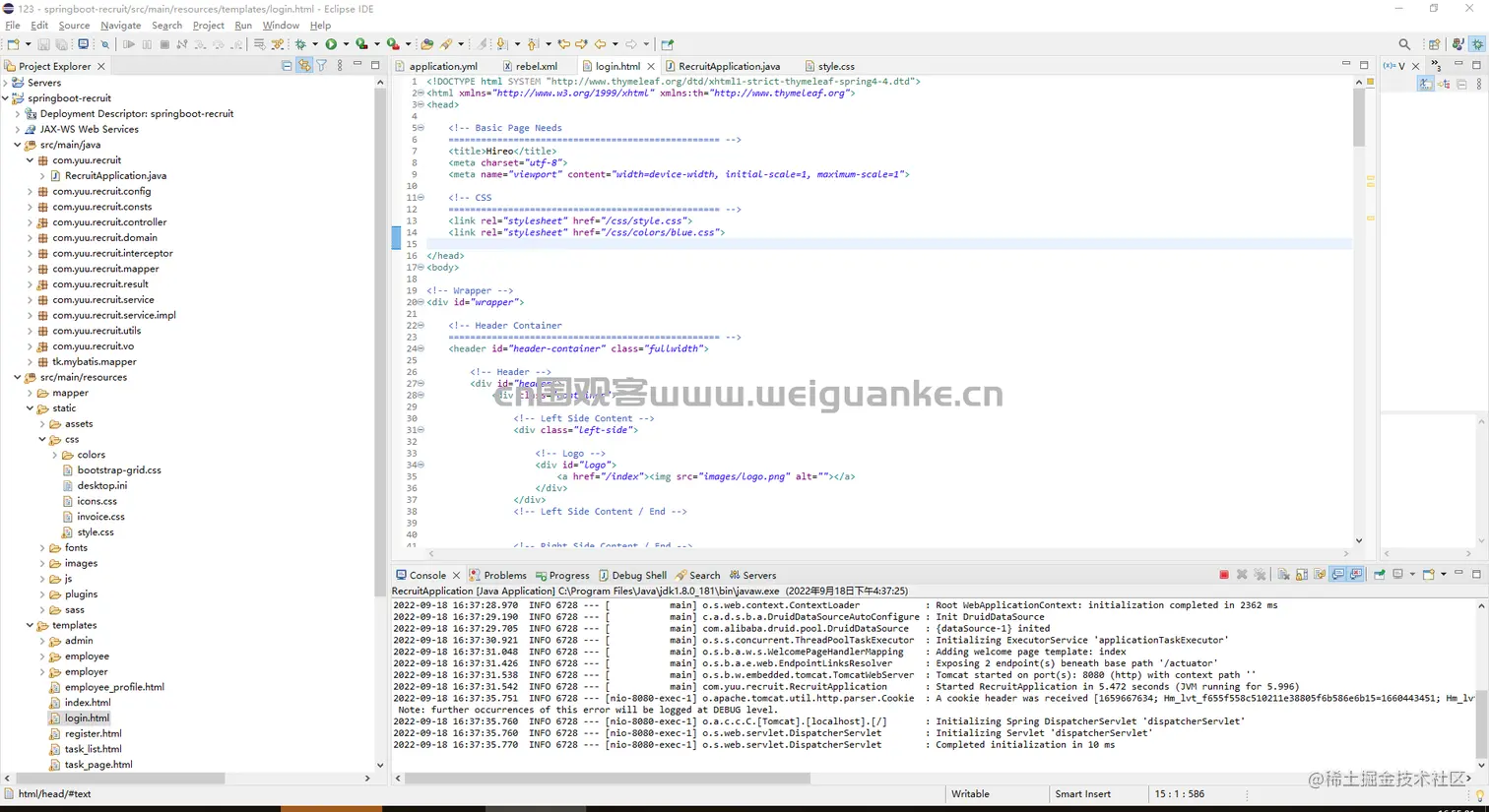Clear the console with the Clear Console icon

coord(1283,575)
